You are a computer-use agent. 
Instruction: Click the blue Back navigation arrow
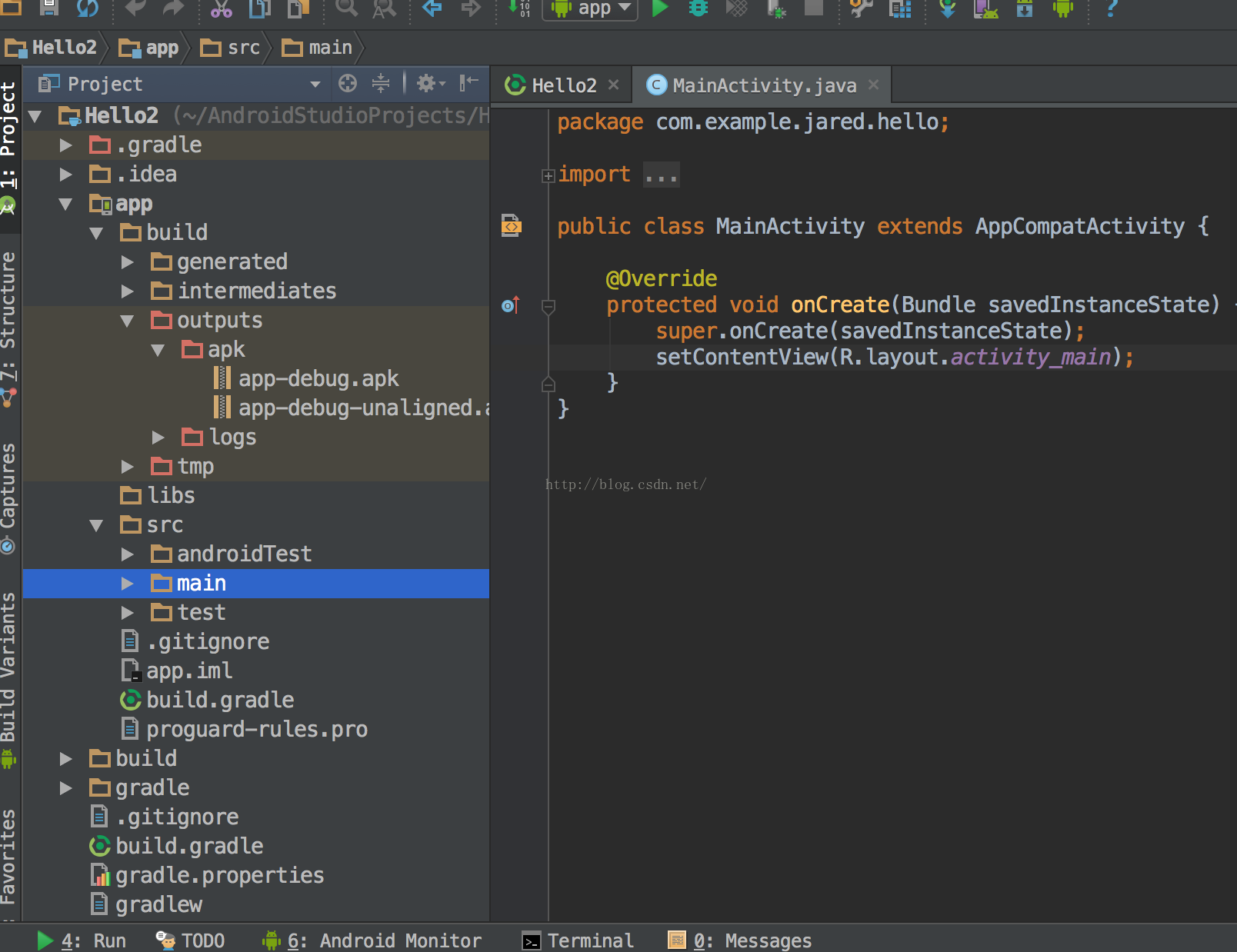point(432,8)
